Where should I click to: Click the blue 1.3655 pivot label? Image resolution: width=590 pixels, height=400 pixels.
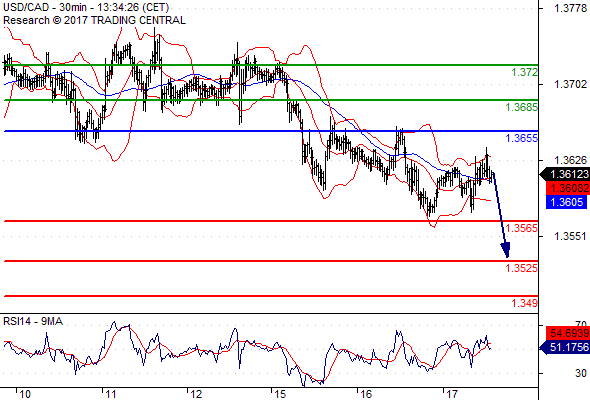[522, 138]
